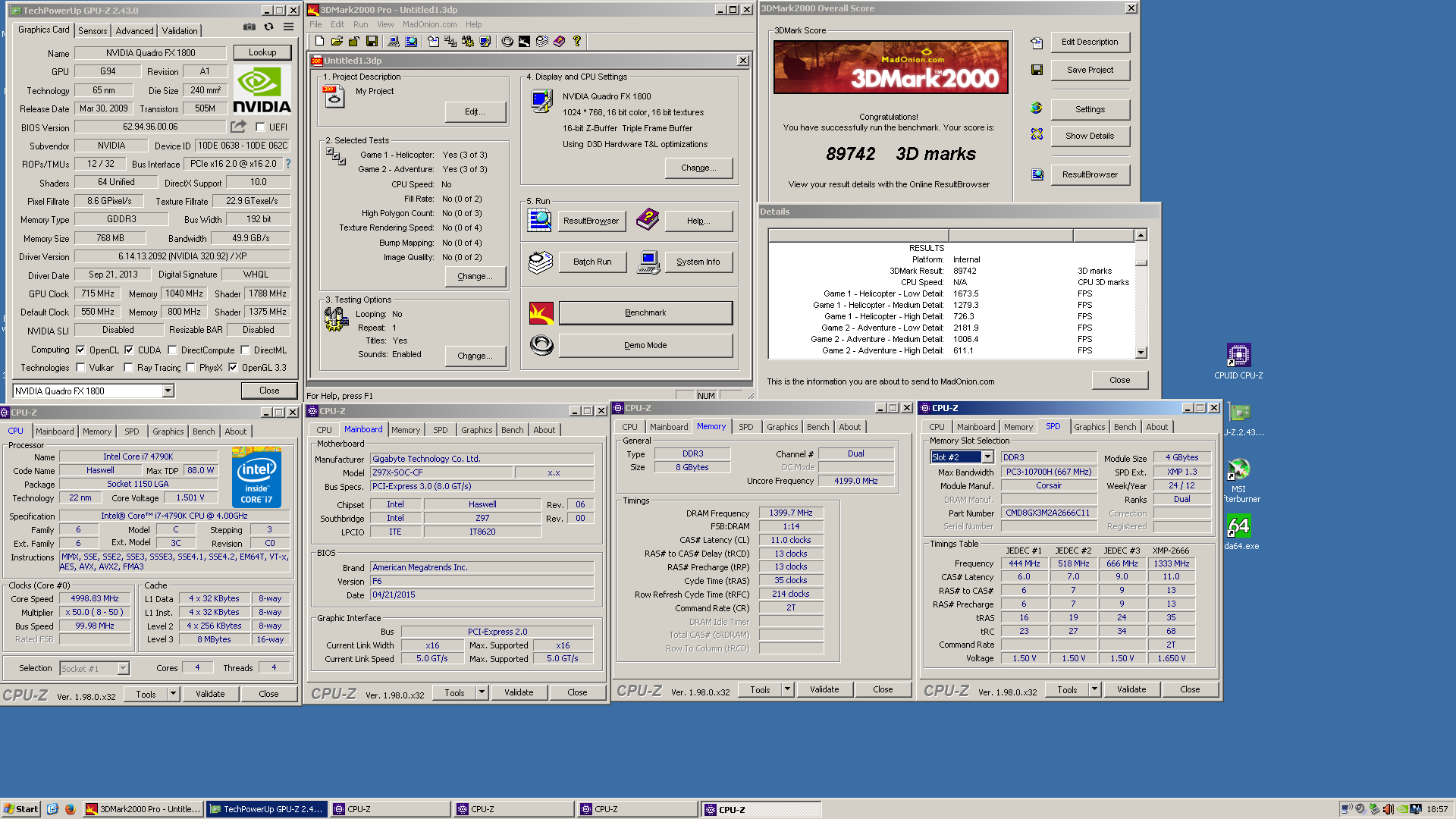Screen dimensions: 1456x819
Task: Toggle DirectCompute checkbox
Action: [x=172, y=350]
